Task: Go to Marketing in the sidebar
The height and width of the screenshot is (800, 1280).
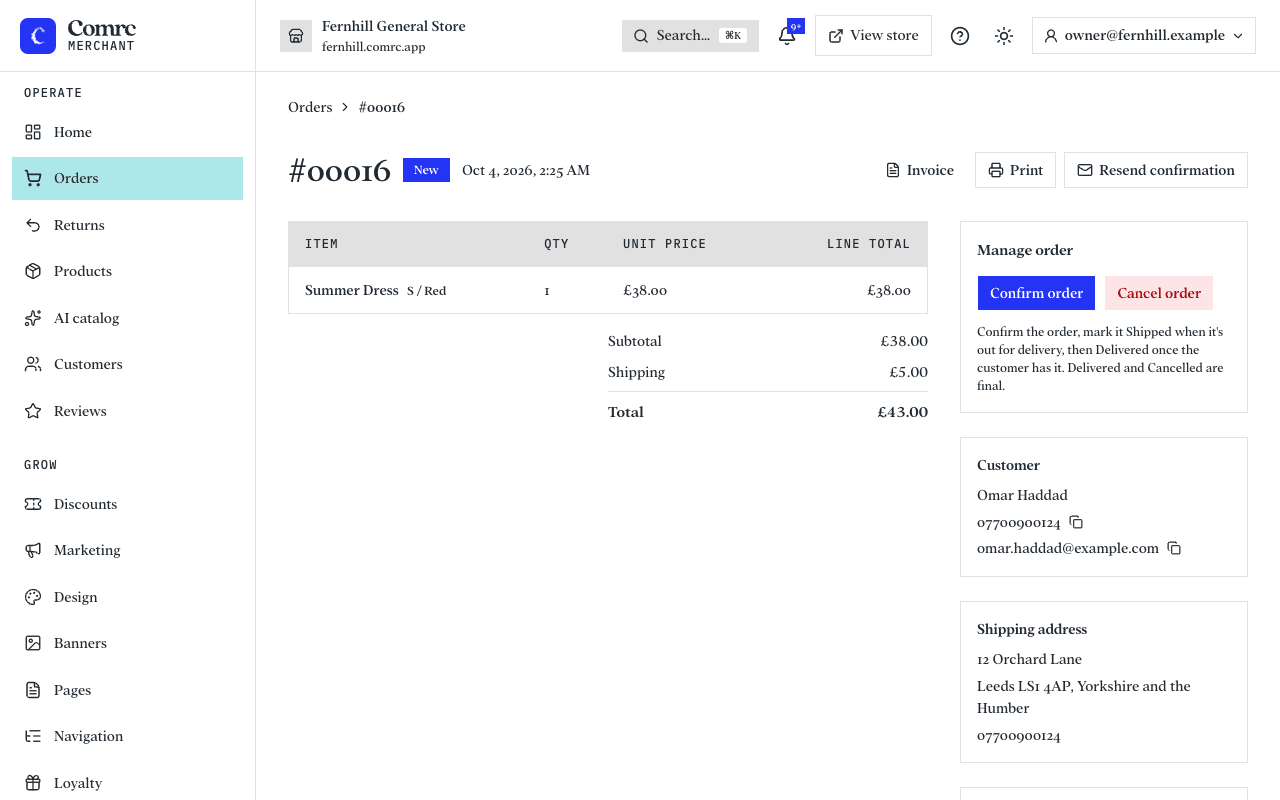Action: [x=127, y=550]
